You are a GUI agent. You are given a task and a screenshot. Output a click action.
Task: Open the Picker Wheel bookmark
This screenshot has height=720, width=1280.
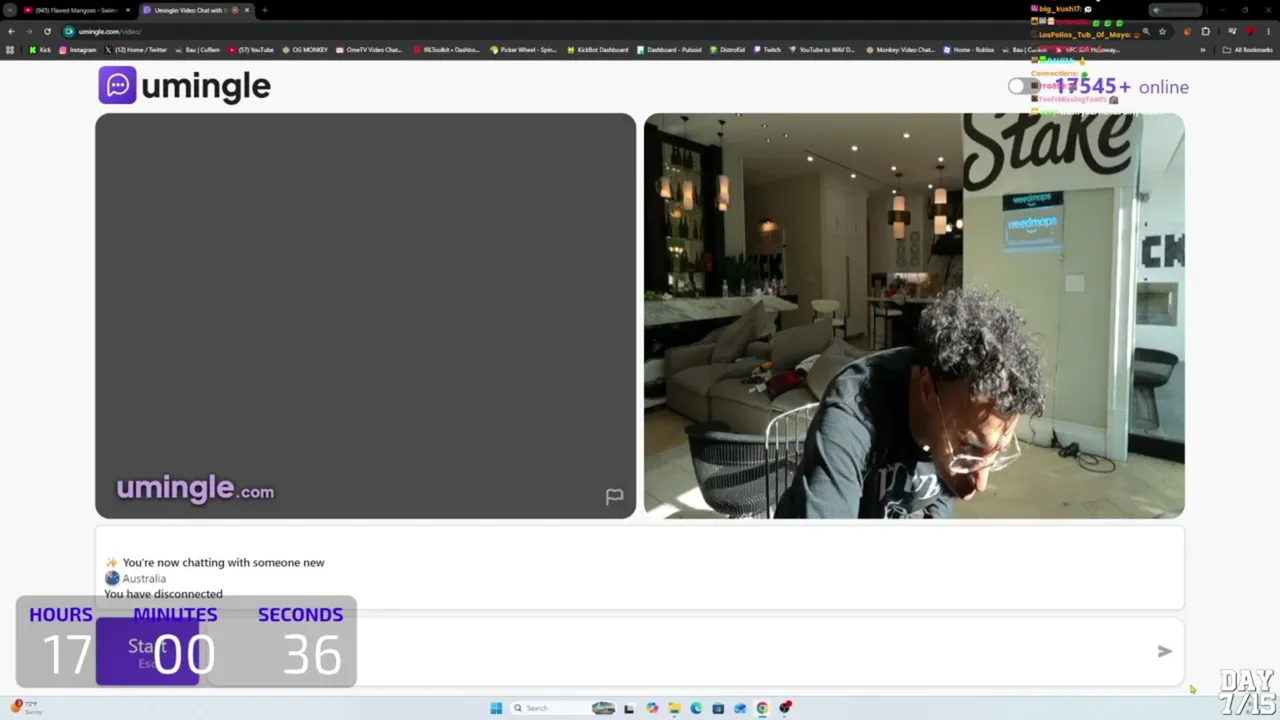click(x=523, y=50)
